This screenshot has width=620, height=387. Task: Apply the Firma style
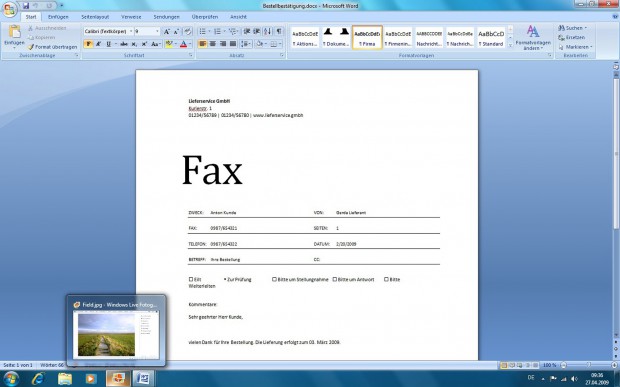click(367, 38)
